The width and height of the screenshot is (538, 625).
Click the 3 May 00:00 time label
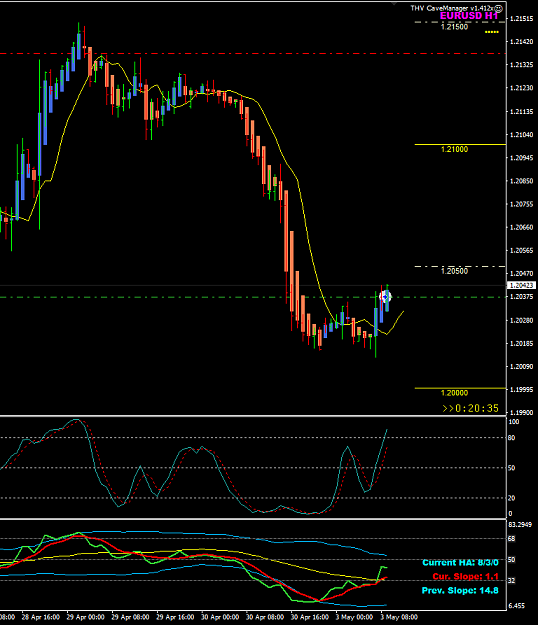point(354,617)
